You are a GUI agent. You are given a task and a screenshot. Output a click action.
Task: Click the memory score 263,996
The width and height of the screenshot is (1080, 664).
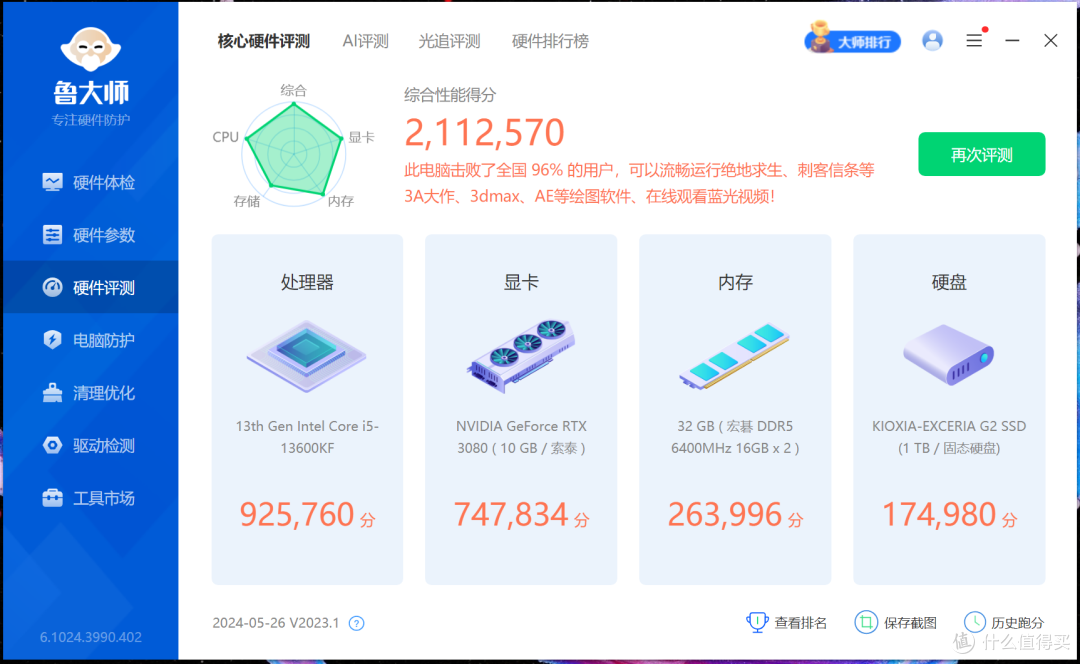(x=725, y=515)
